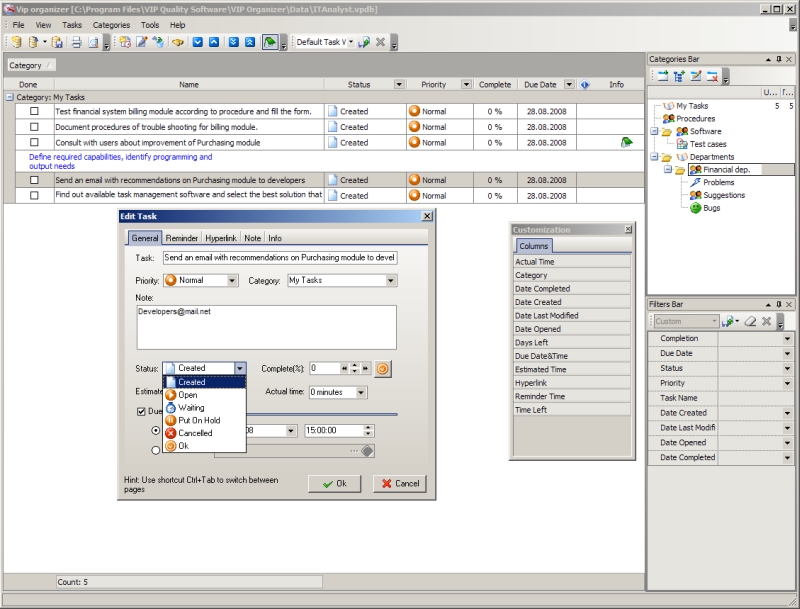800x609 pixels.
Task: Switch to the Reminder tab
Action: point(181,238)
